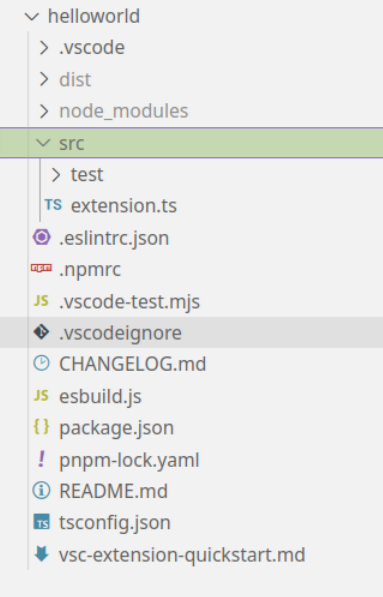Viewport: 383px width, 597px height.
Task: Click the down arrow icon beside vsc-extension-quickstart.md
Action: pyautogui.click(x=41, y=554)
